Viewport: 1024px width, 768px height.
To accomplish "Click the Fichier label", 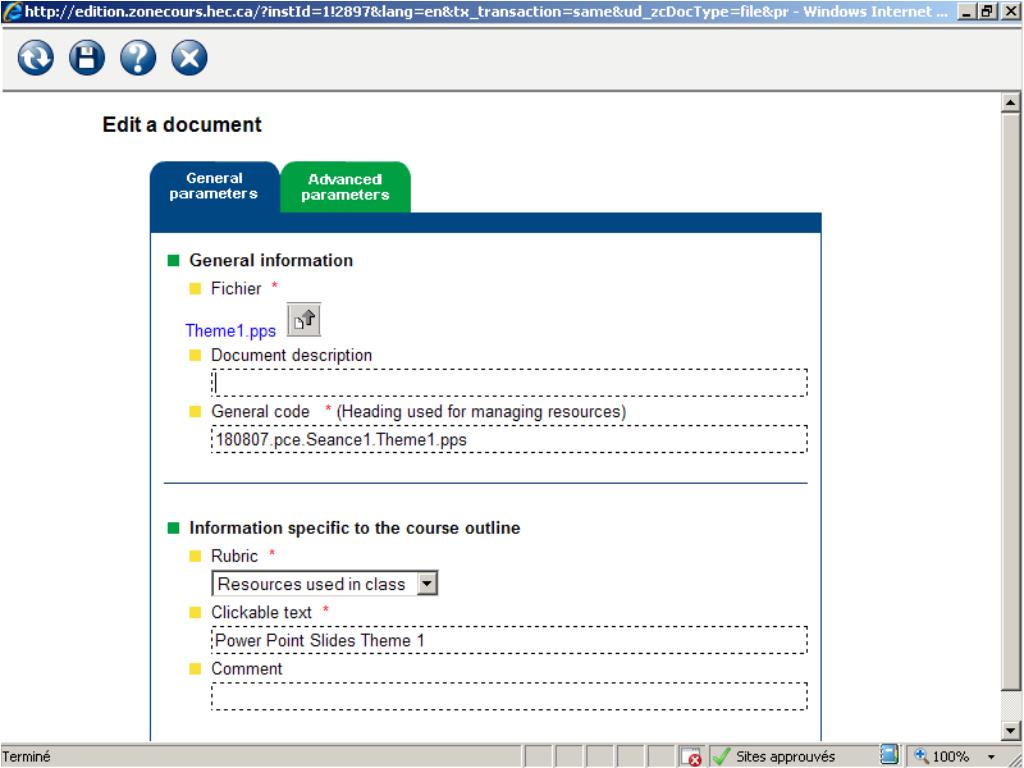I will pos(236,288).
